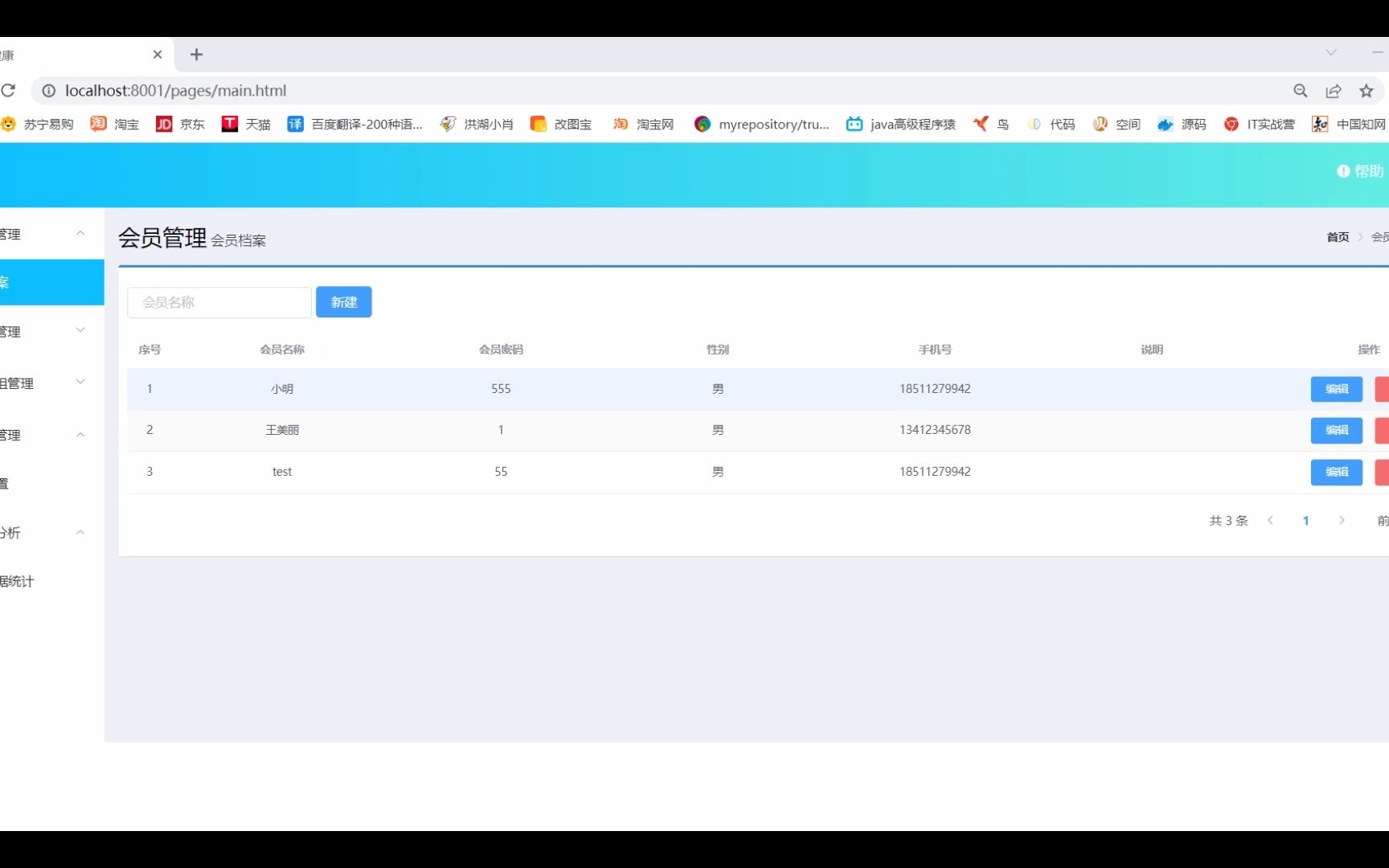Image resolution: width=1389 pixels, height=868 pixels.
Task: Open tab search chevron
Action: (1331, 52)
